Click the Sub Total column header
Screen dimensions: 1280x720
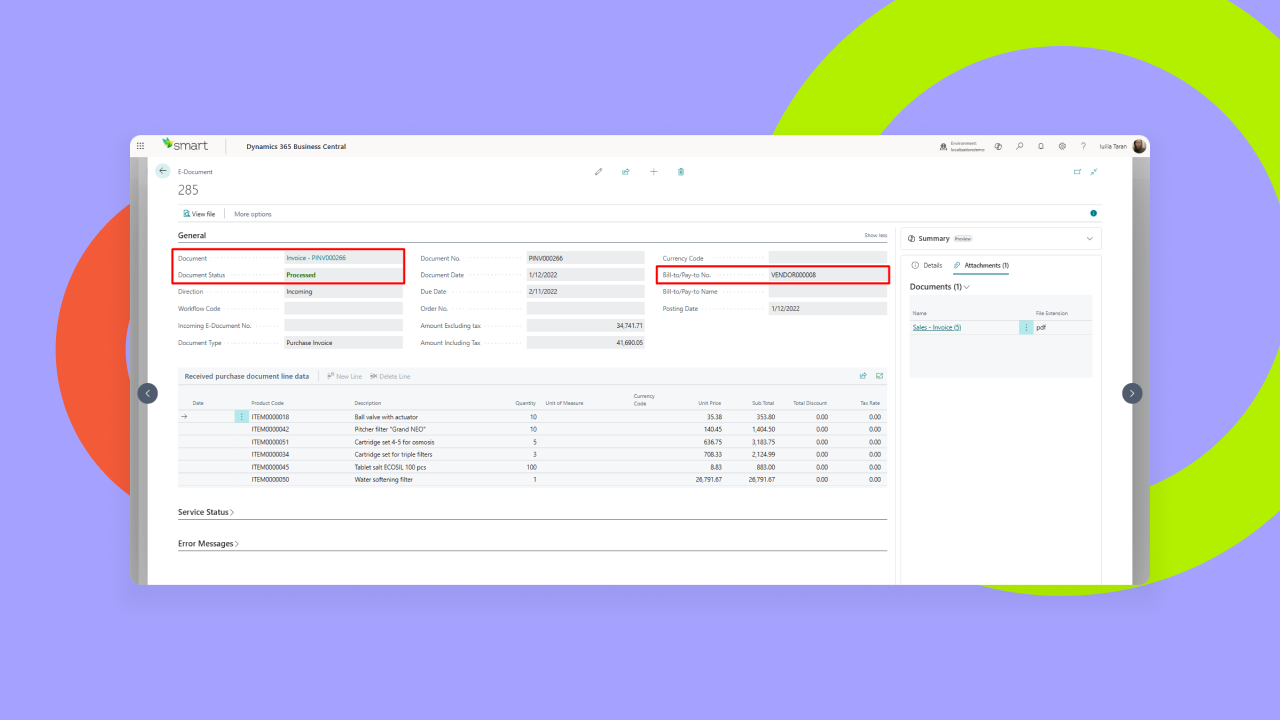point(763,403)
